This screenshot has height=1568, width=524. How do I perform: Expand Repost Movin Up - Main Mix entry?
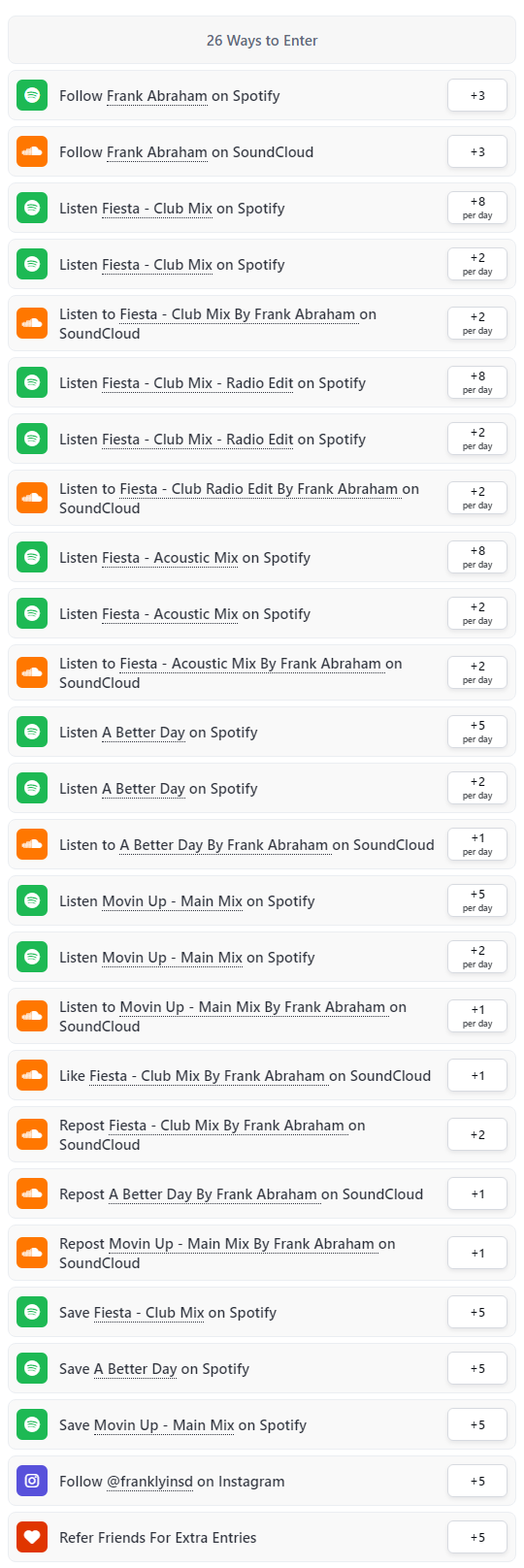click(x=262, y=1253)
